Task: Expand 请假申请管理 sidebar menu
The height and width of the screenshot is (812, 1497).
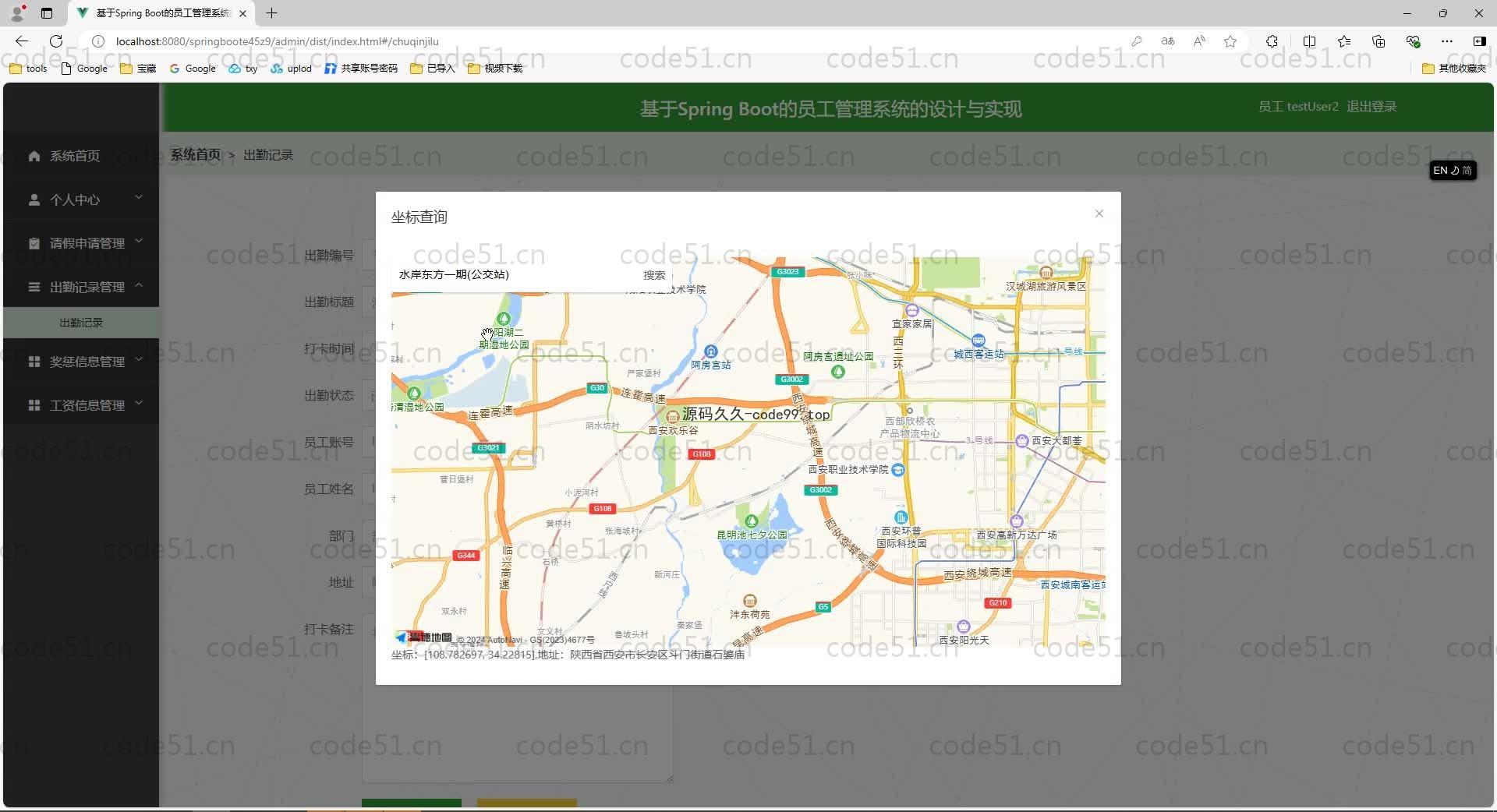Action: click(81, 243)
